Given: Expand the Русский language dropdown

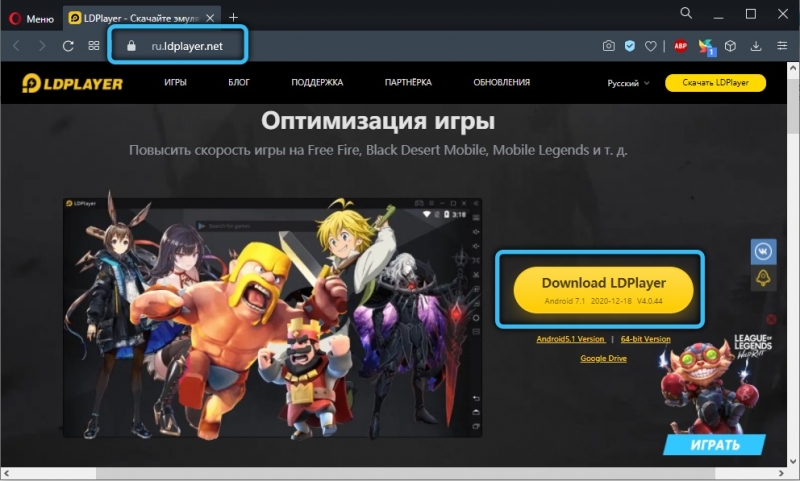Looking at the screenshot, I should pos(628,83).
